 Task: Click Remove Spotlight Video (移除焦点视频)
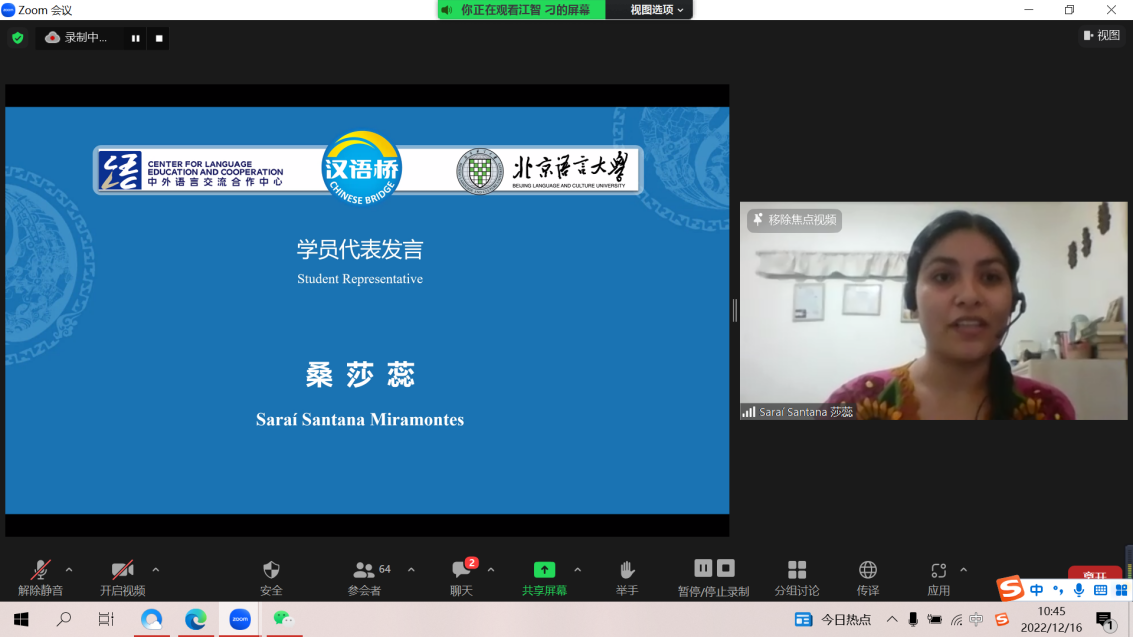coord(795,220)
